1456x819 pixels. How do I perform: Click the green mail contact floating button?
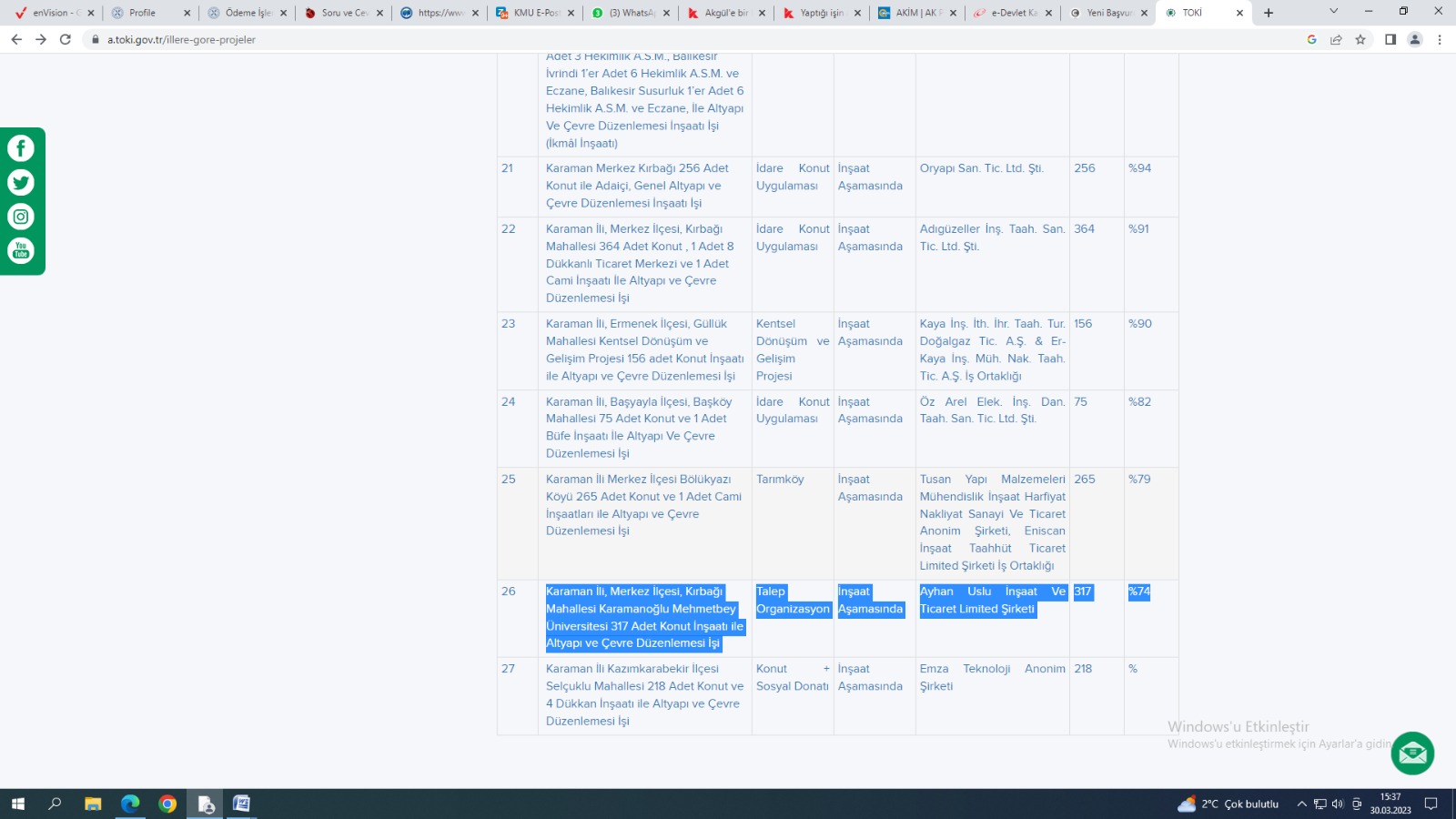pyautogui.click(x=1412, y=753)
